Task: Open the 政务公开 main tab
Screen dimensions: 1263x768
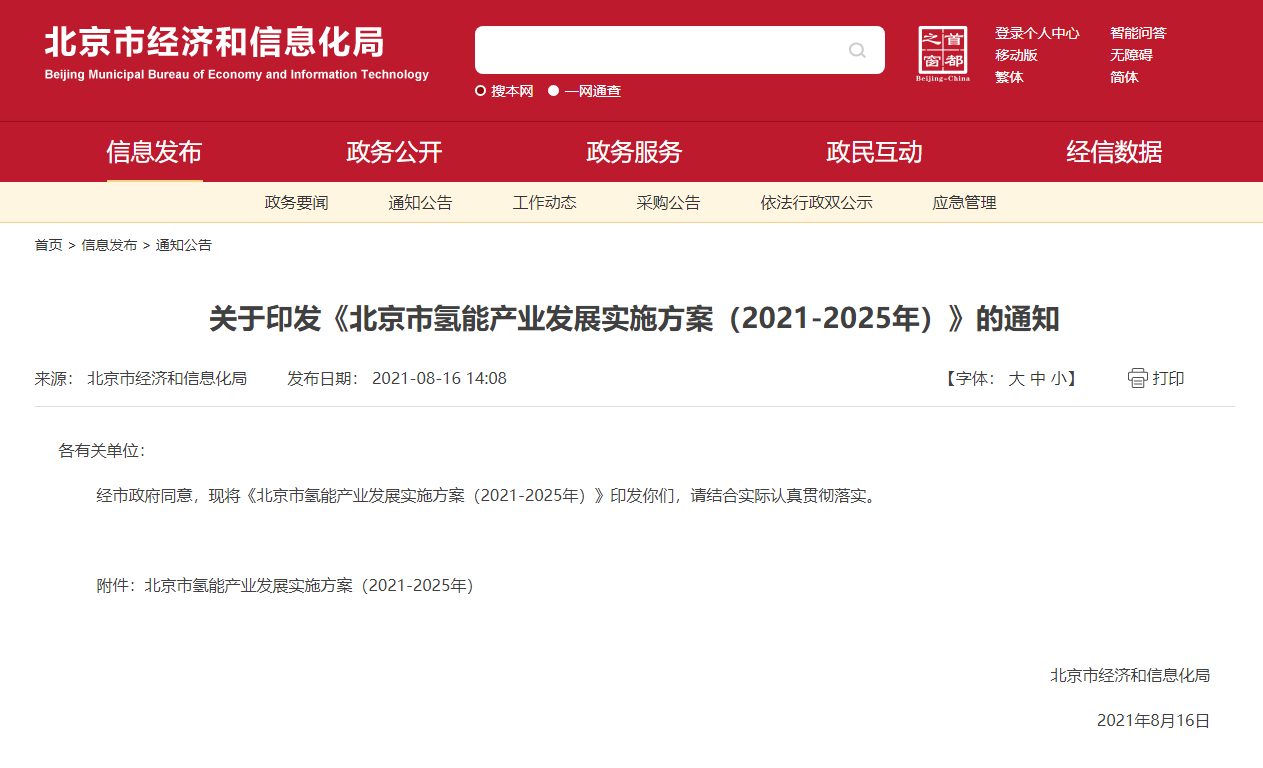Action: [394, 152]
